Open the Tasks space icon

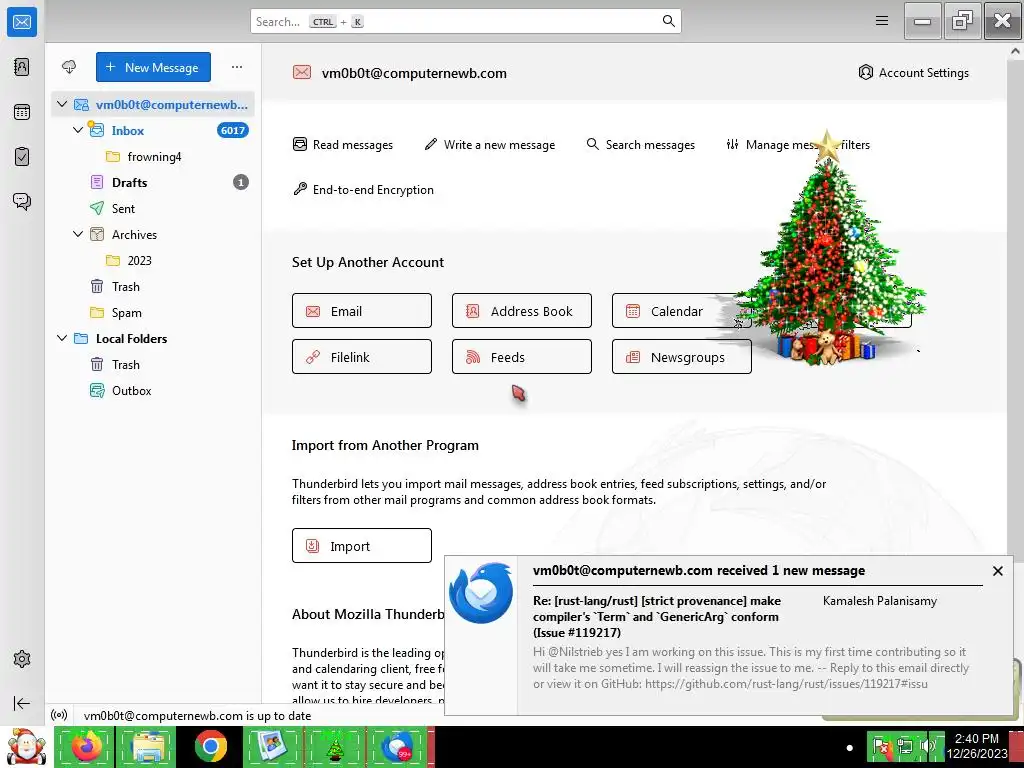point(22,157)
